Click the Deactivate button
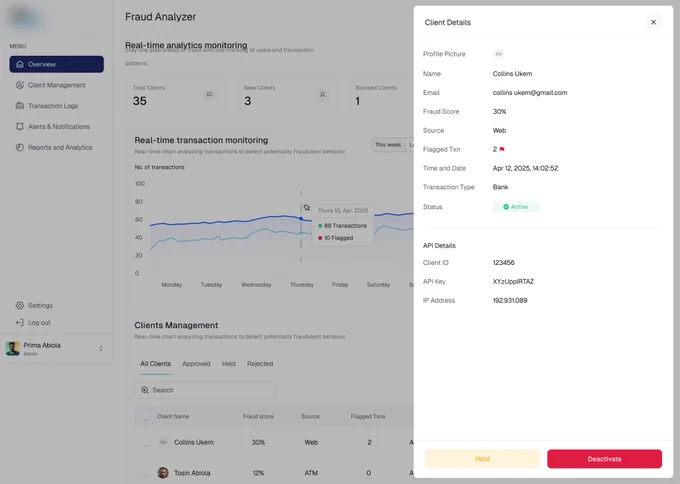 [605, 459]
